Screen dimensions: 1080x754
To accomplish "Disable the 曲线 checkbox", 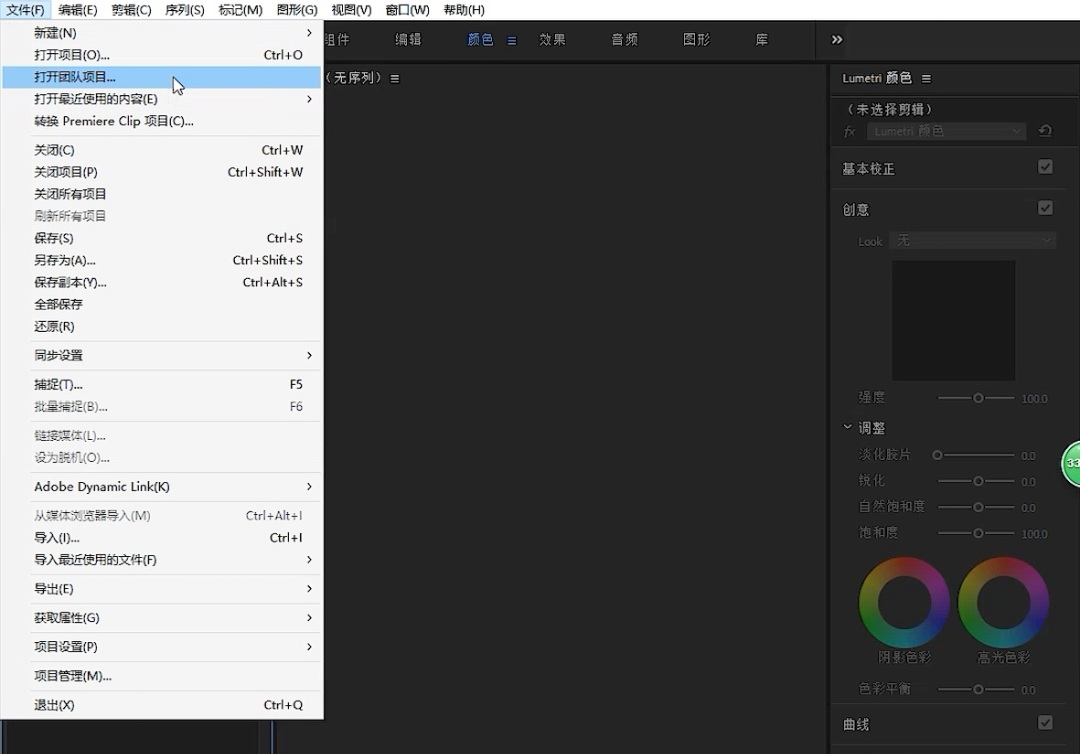I will [1045, 722].
